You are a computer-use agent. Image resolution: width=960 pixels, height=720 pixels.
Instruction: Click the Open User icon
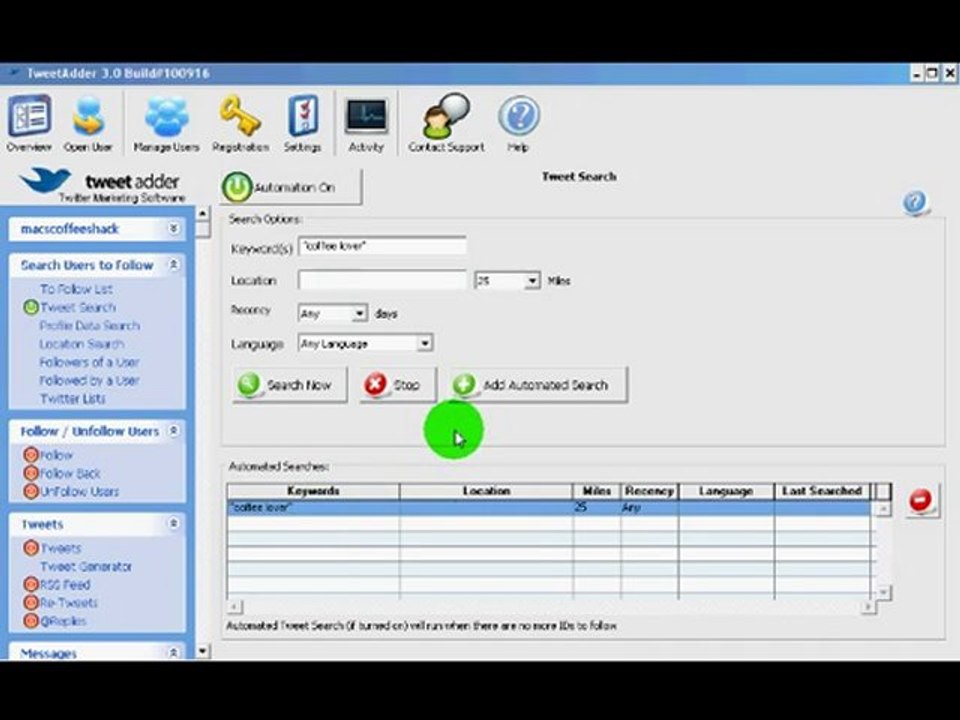tap(88, 122)
